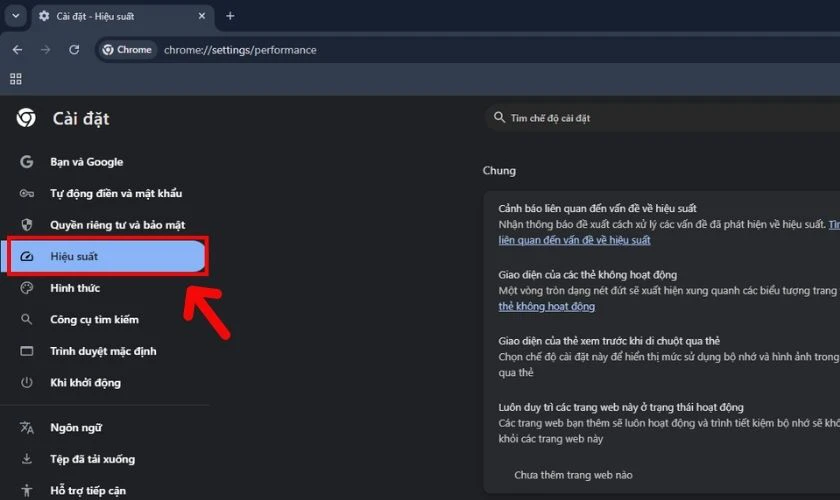Click the Chưa thêm trang web nào text
Screen dimensions: 840x500
(x=573, y=475)
